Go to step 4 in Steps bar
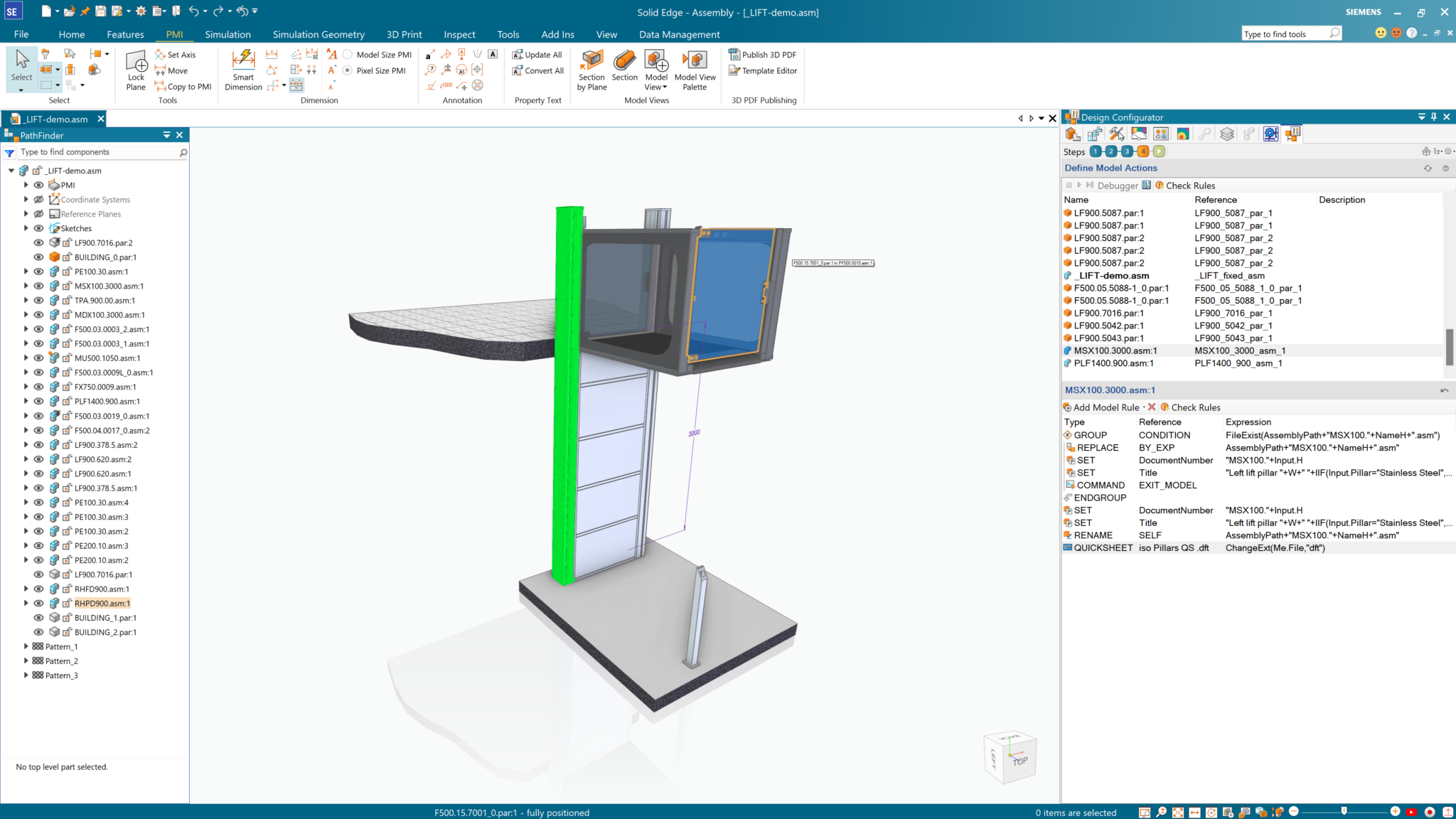1456x819 pixels. 1143,151
